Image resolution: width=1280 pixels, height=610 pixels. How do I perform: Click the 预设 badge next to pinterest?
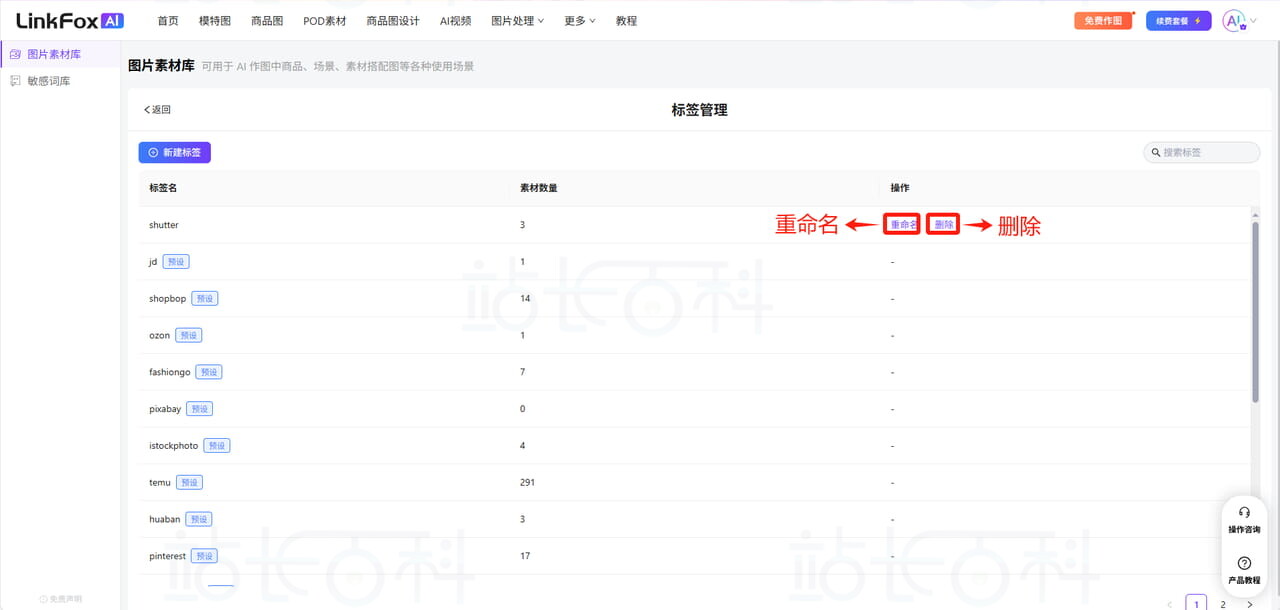204,556
